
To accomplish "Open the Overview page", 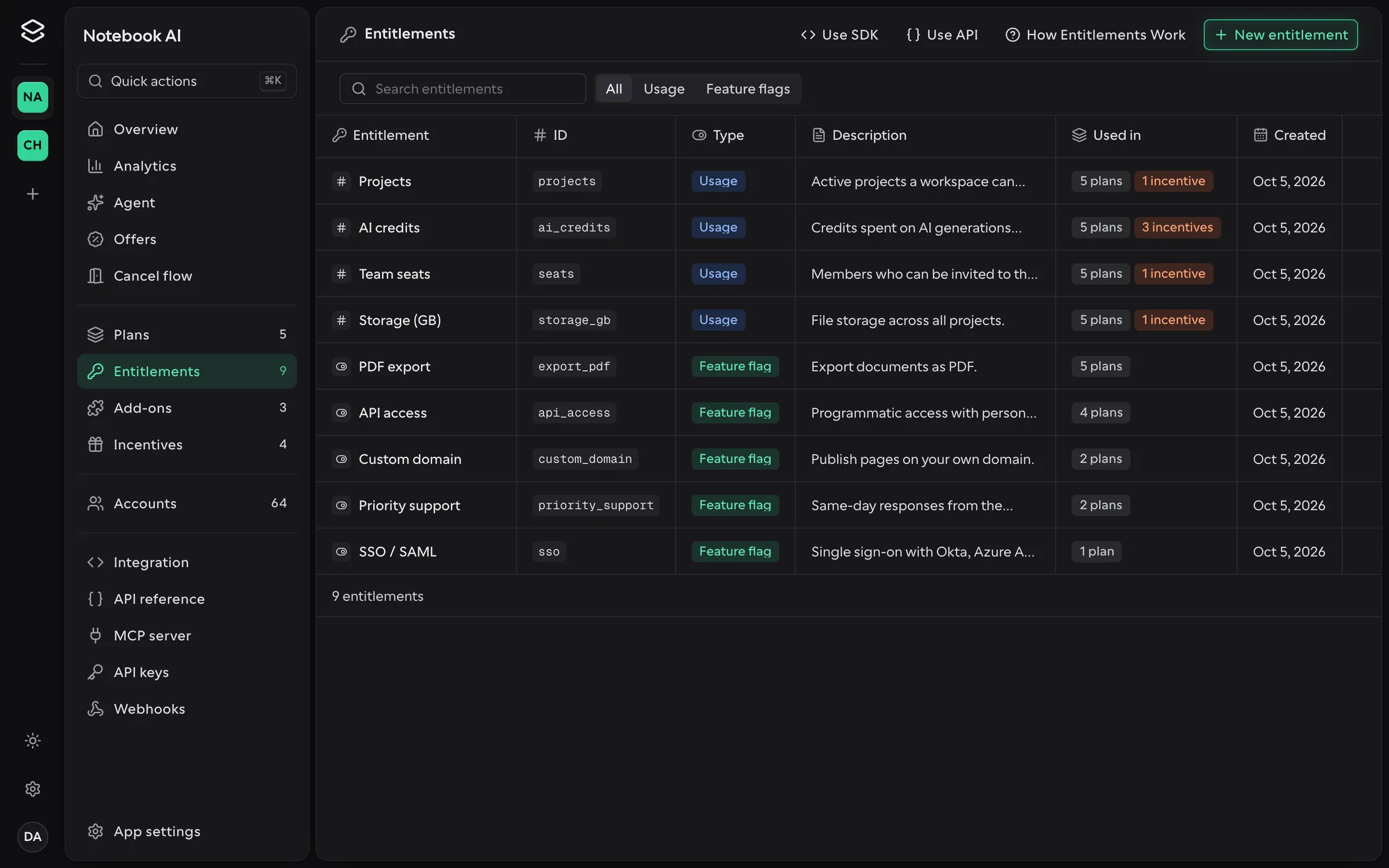I will point(187,129).
